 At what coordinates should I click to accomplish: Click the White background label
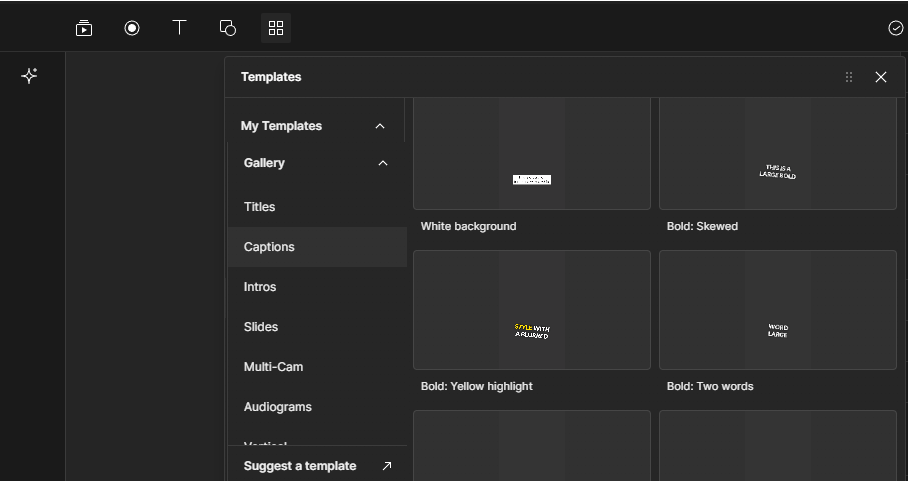tap(468, 226)
